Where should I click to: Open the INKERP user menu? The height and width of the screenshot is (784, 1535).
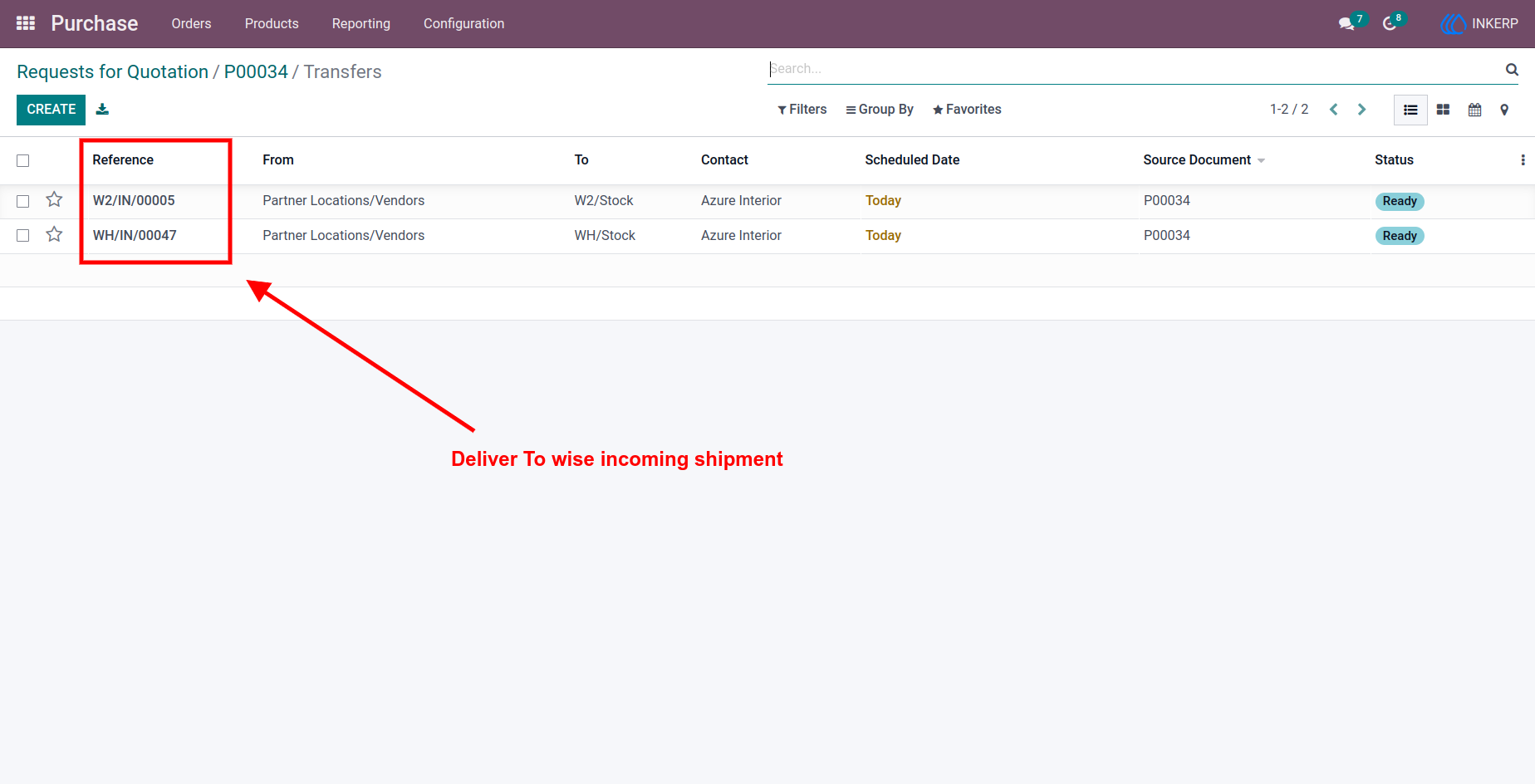point(1479,24)
